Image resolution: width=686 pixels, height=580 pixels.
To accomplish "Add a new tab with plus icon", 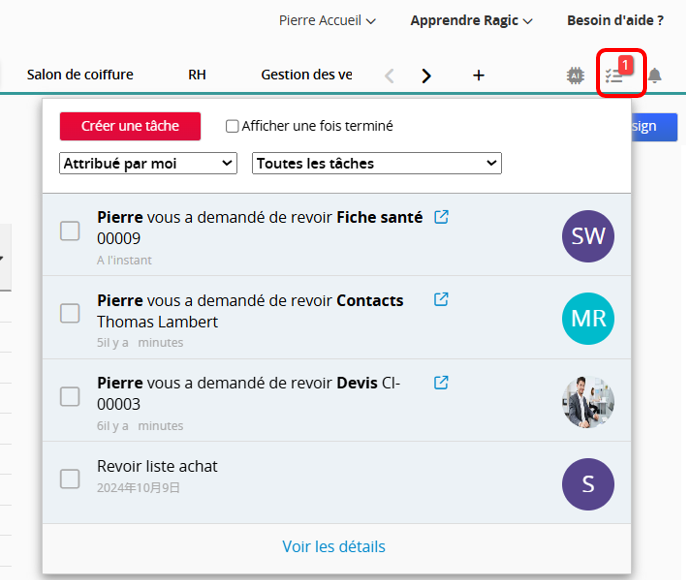I will (x=479, y=75).
